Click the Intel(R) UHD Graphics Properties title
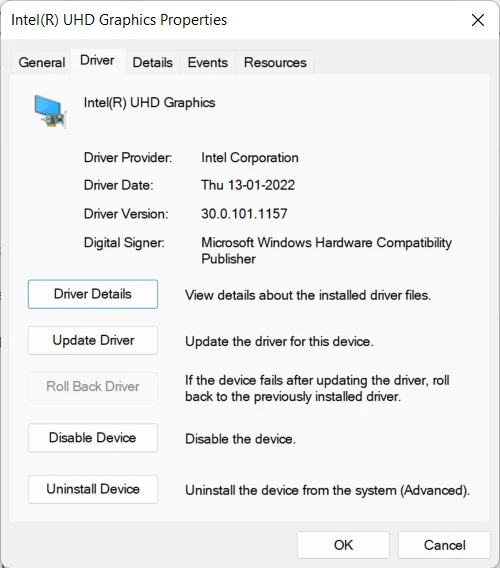 coord(119,20)
